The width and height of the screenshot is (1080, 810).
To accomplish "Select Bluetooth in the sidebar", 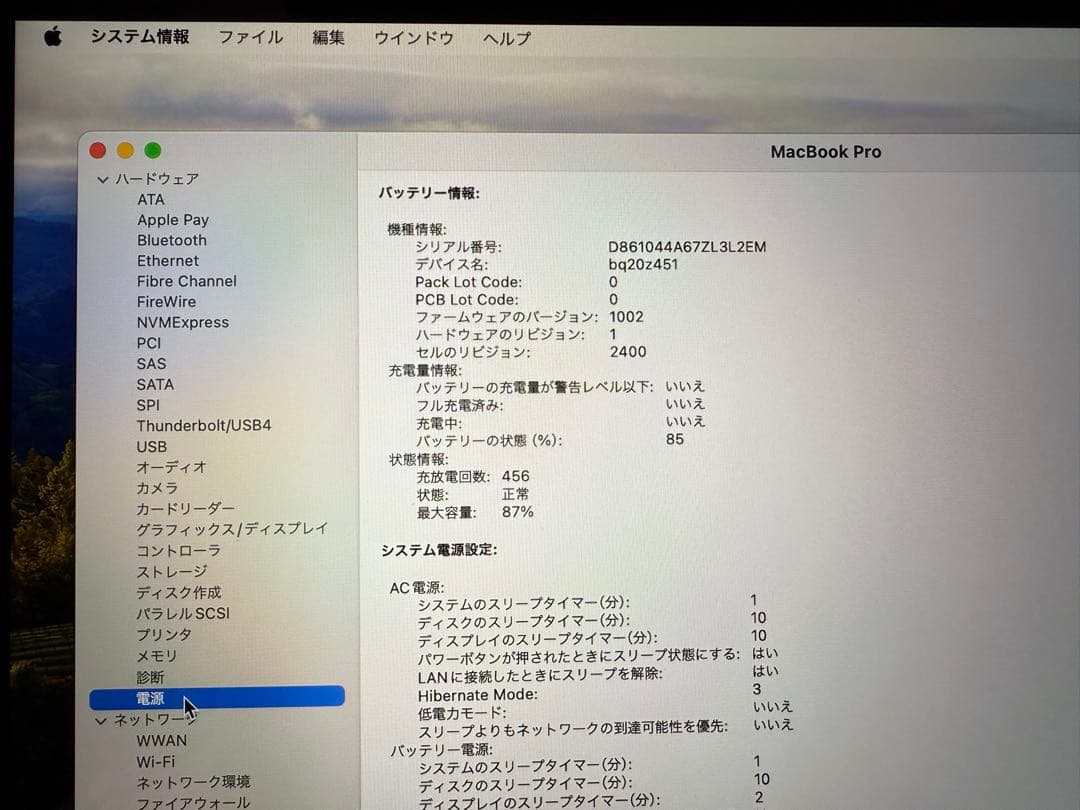I will coord(172,240).
